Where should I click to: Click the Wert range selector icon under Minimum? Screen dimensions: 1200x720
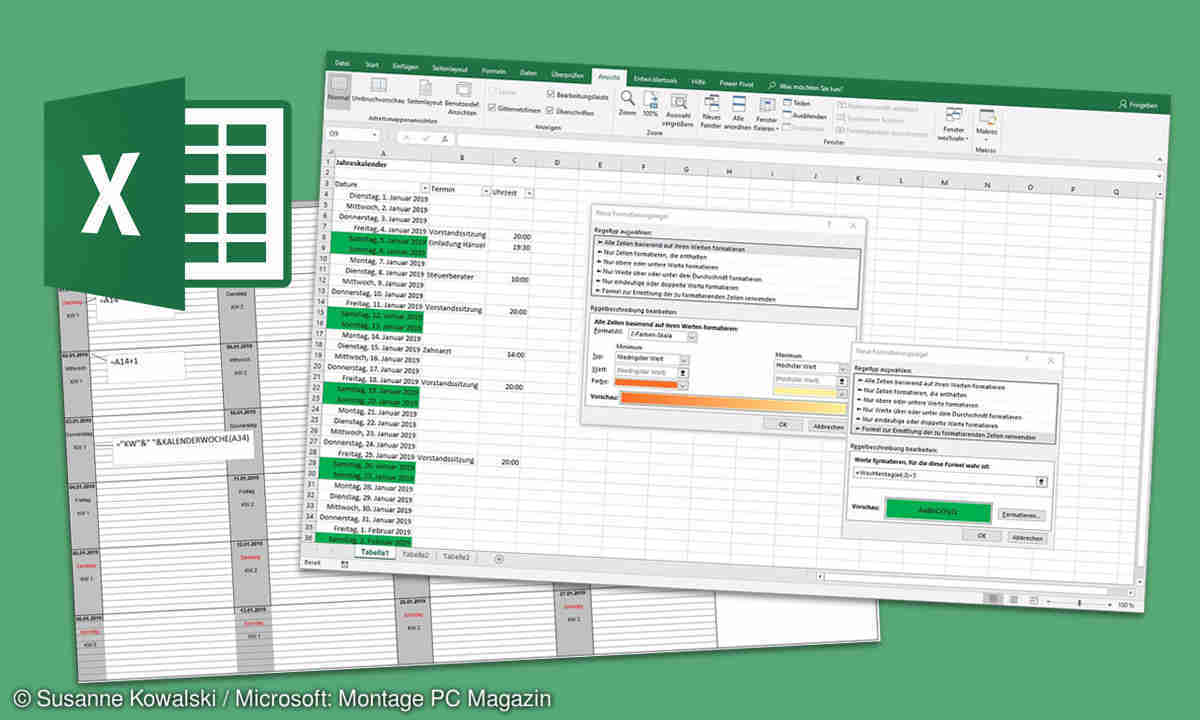[683, 373]
